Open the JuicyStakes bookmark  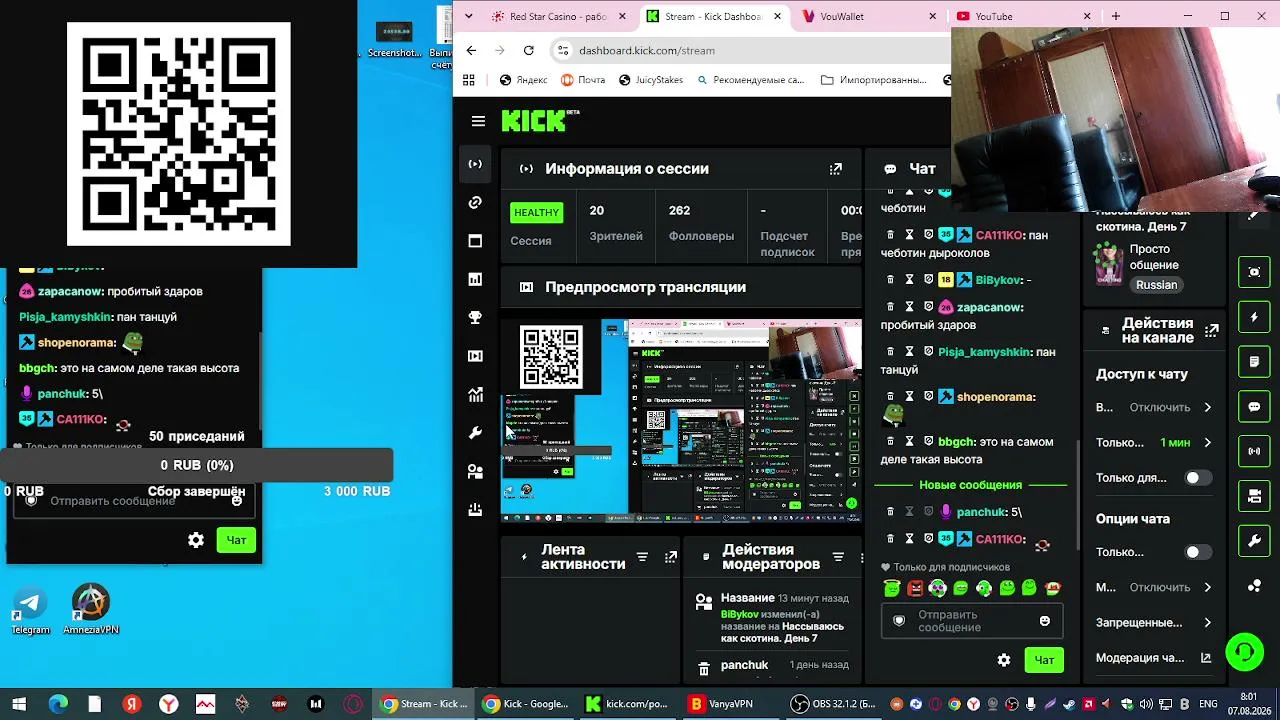coord(650,80)
